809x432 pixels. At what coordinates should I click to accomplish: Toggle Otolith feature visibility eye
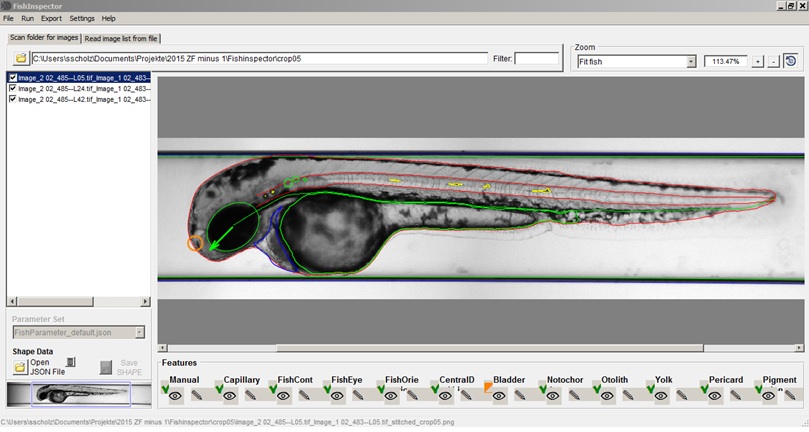pos(607,396)
